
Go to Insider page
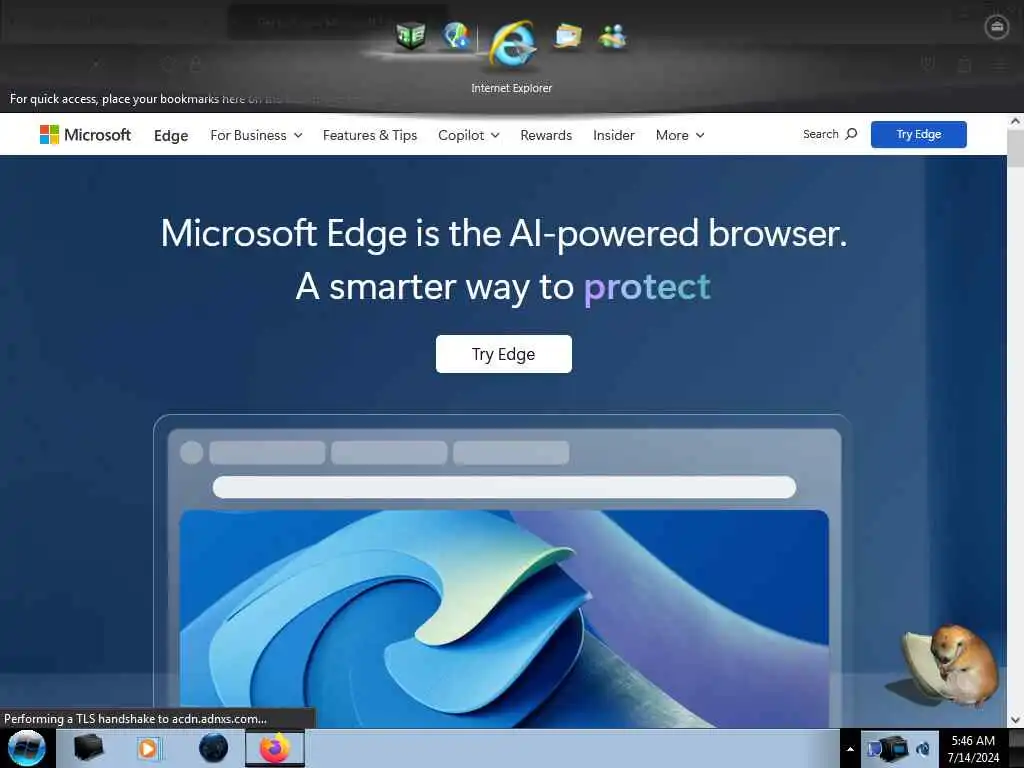pos(614,135)
